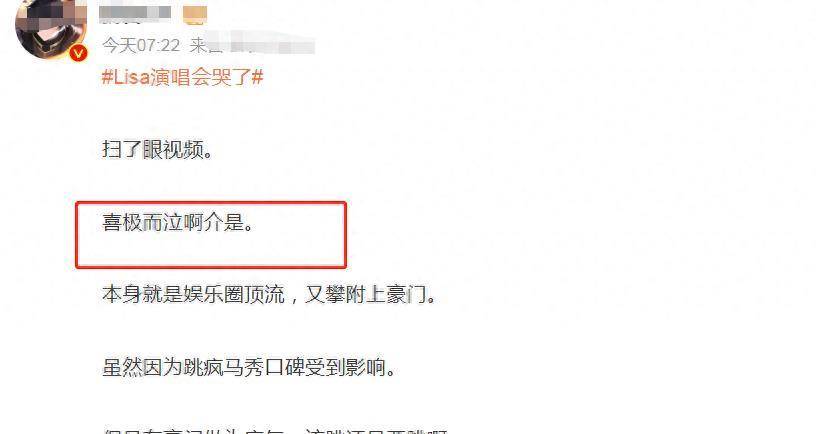Click the highlighted text 喜极而泣啊介是。
This screenshot has width=817, height=434.
(178, 223)
